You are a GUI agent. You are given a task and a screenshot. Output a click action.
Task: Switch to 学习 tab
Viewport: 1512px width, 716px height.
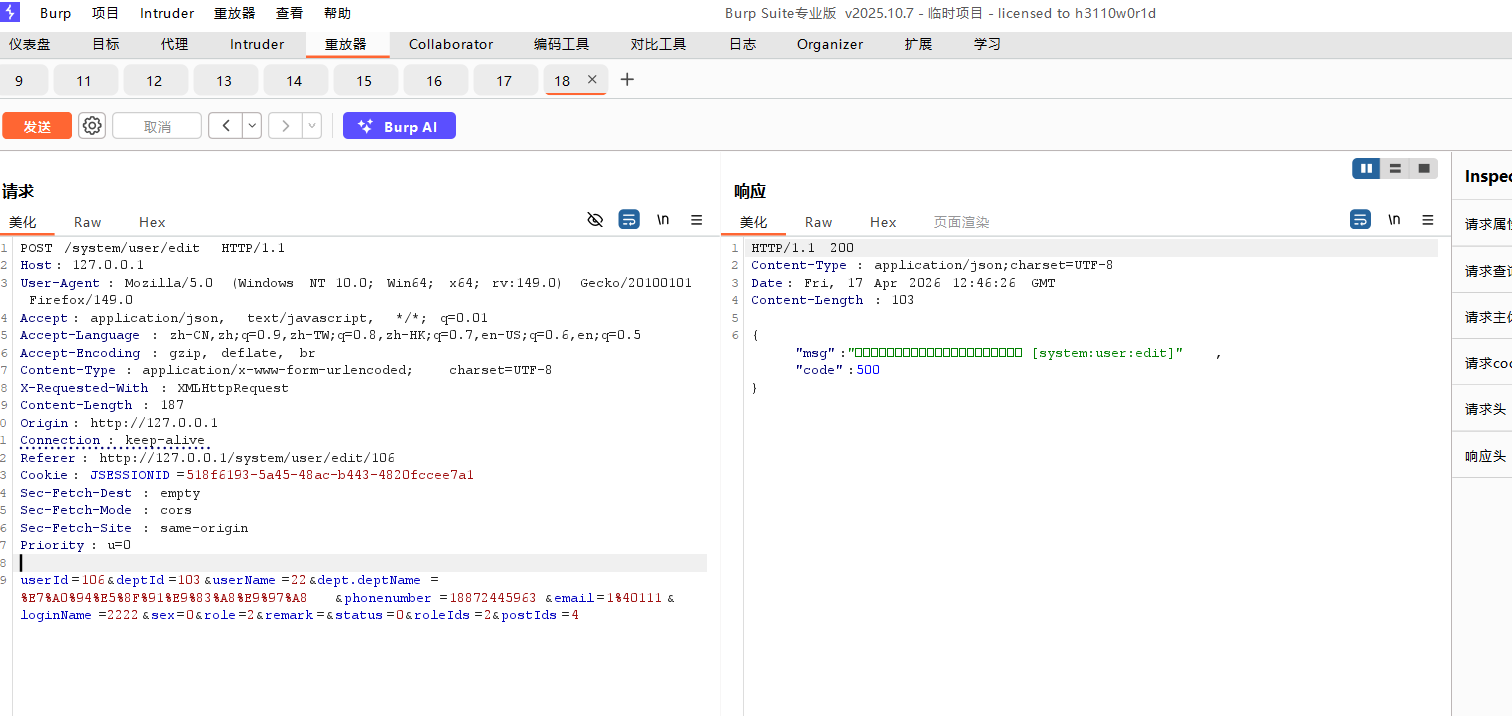tap(987, 44)
